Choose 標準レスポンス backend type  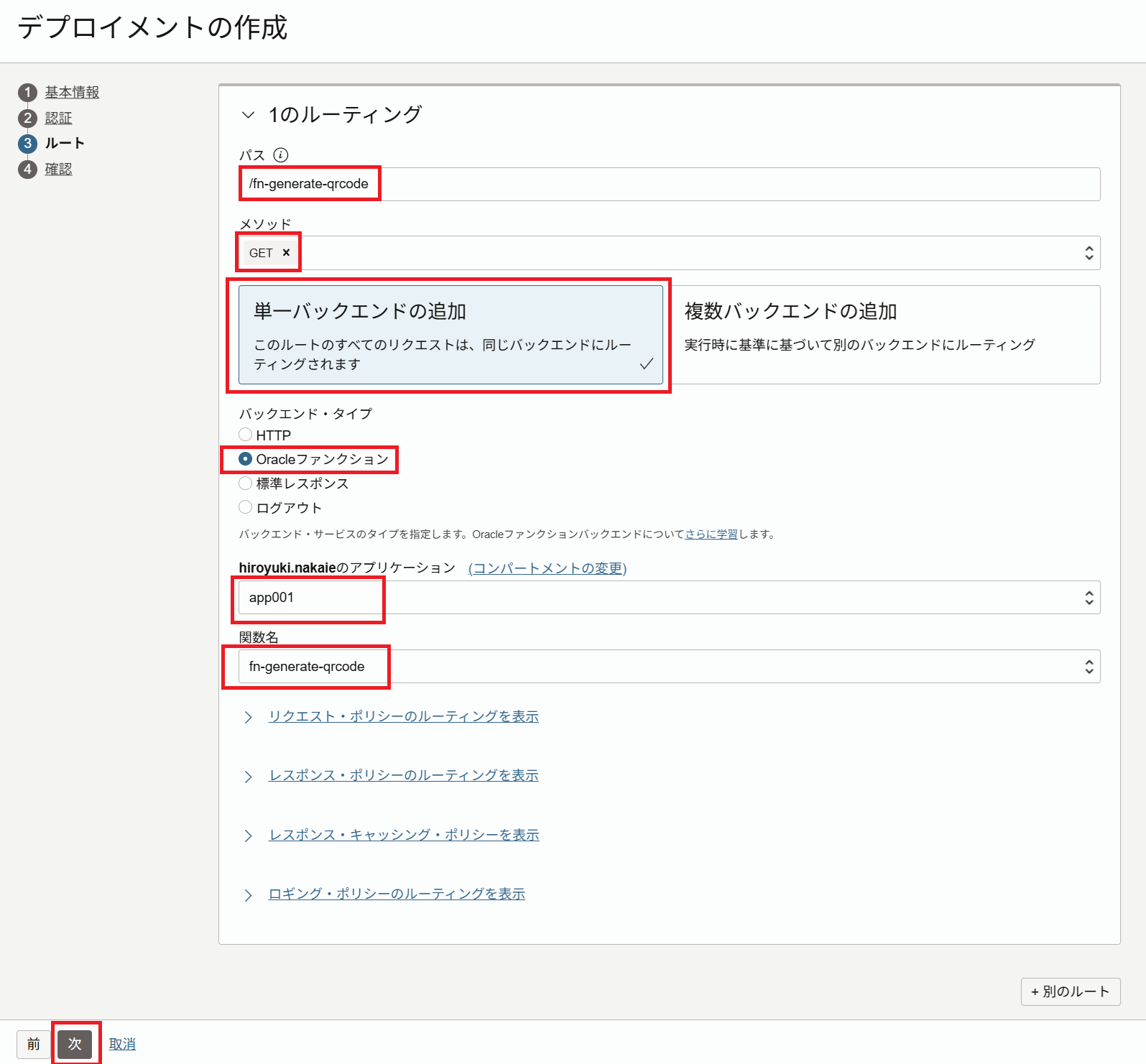246,484
